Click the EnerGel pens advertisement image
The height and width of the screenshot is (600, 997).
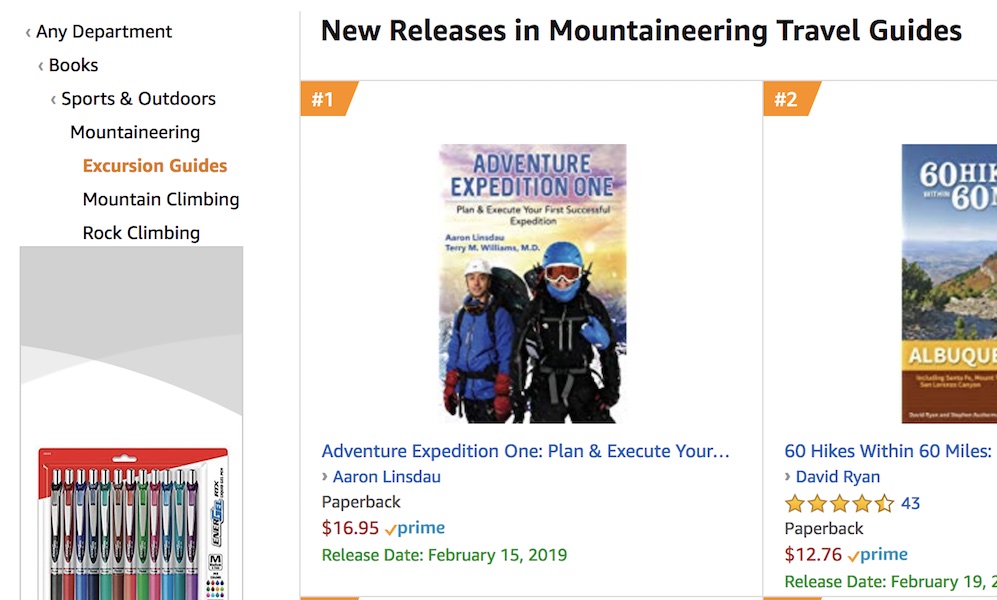pyautogui.click(x=132, y=520)
